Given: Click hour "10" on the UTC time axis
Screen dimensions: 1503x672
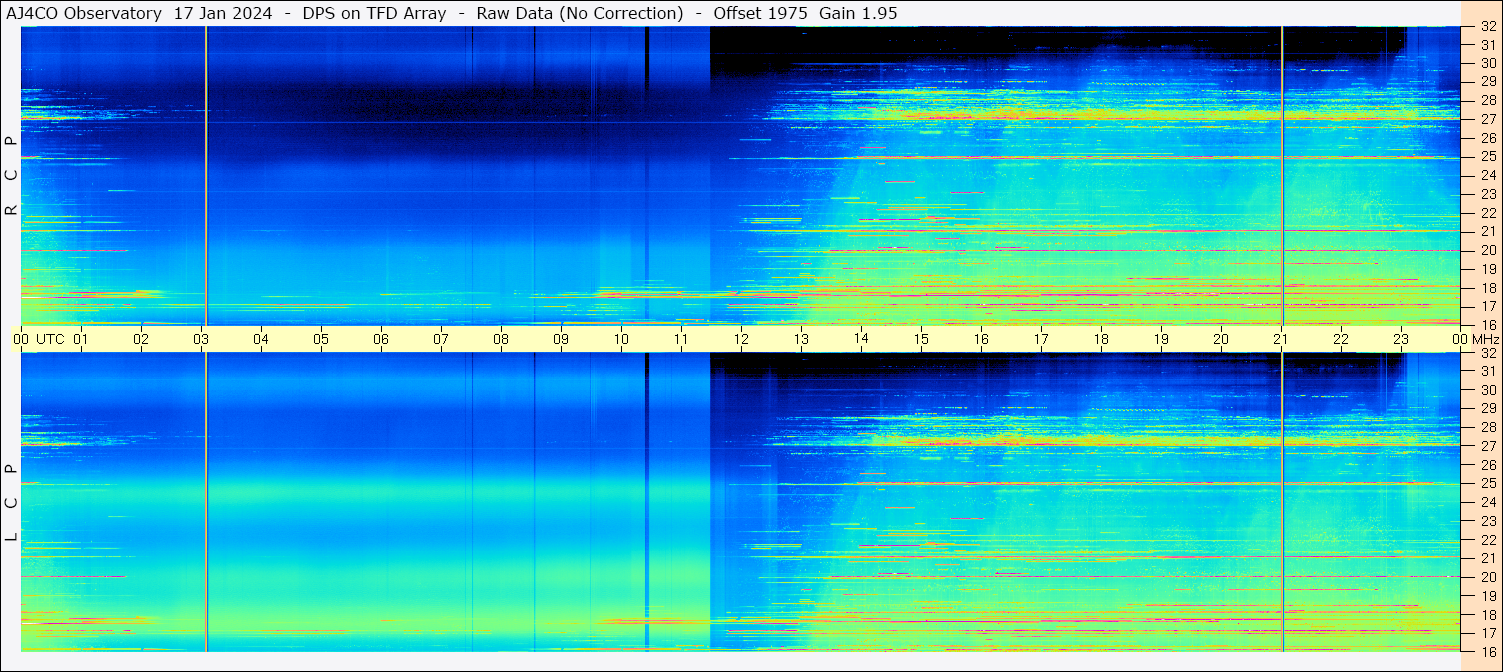Looking at the screenshot, I should click(621, 339).
